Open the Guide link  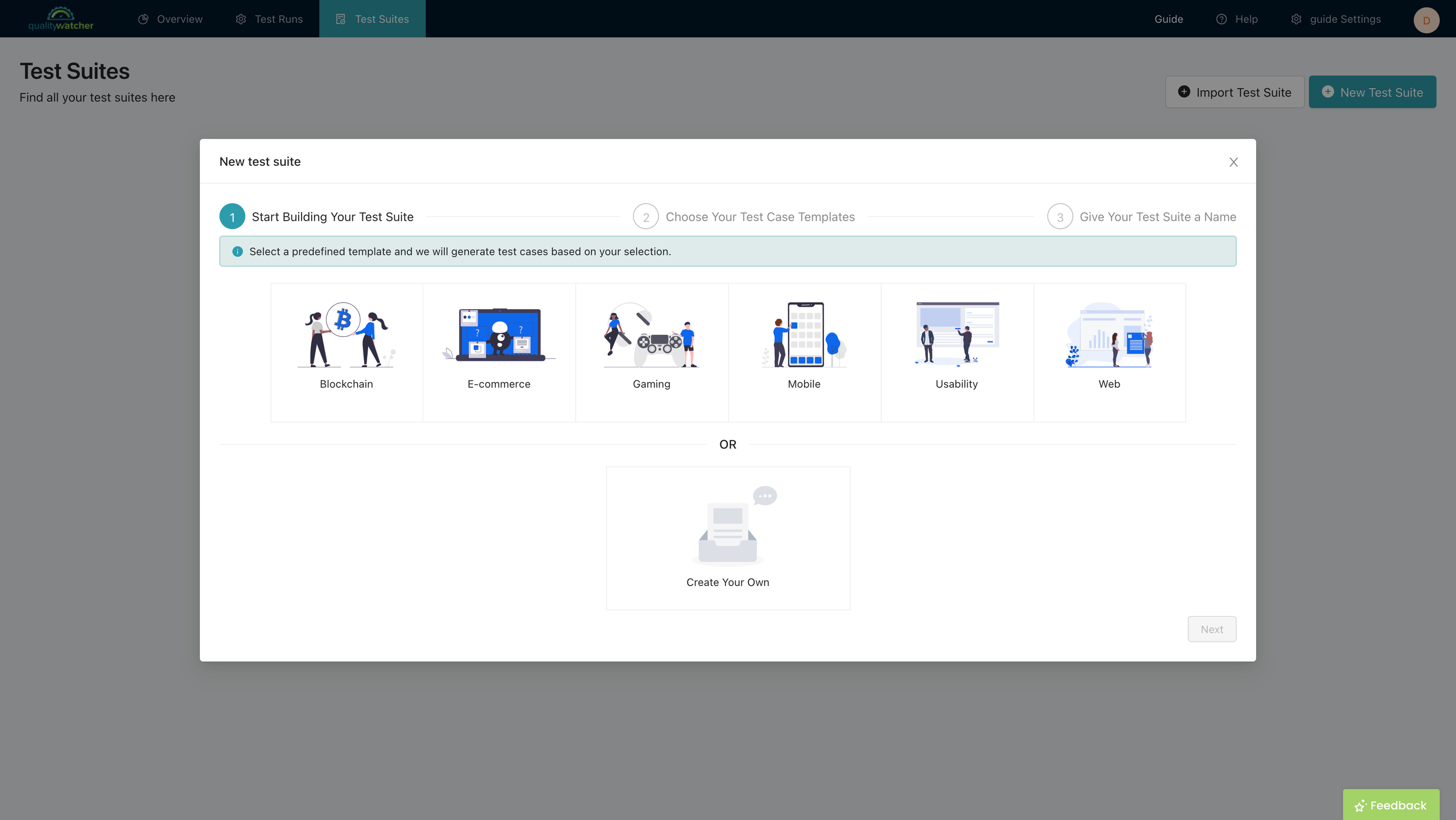pos(1168,18)
